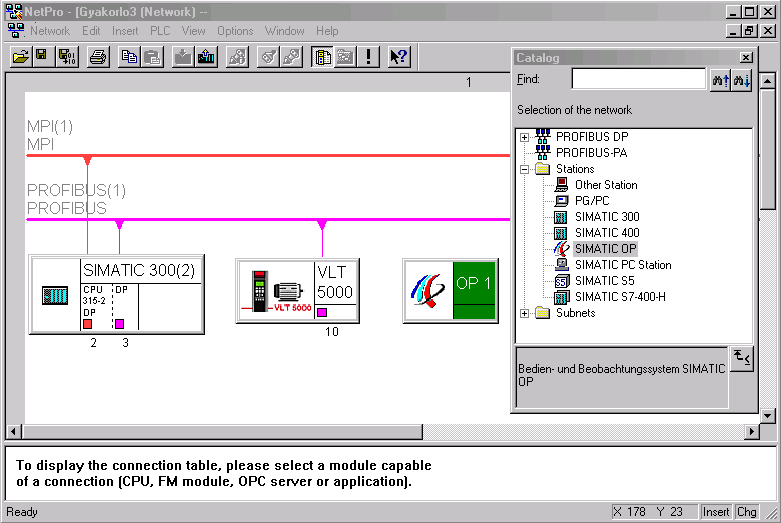The height and width of the screenshot is (523, 781).
Task: Click the Upload to PG icon
Action: point(206,56)
